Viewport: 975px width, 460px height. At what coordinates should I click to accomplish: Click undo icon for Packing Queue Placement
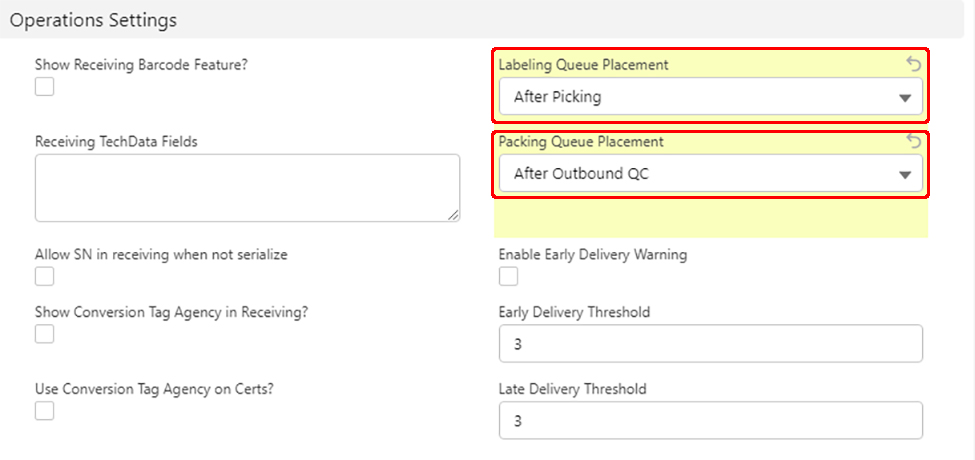913,141
